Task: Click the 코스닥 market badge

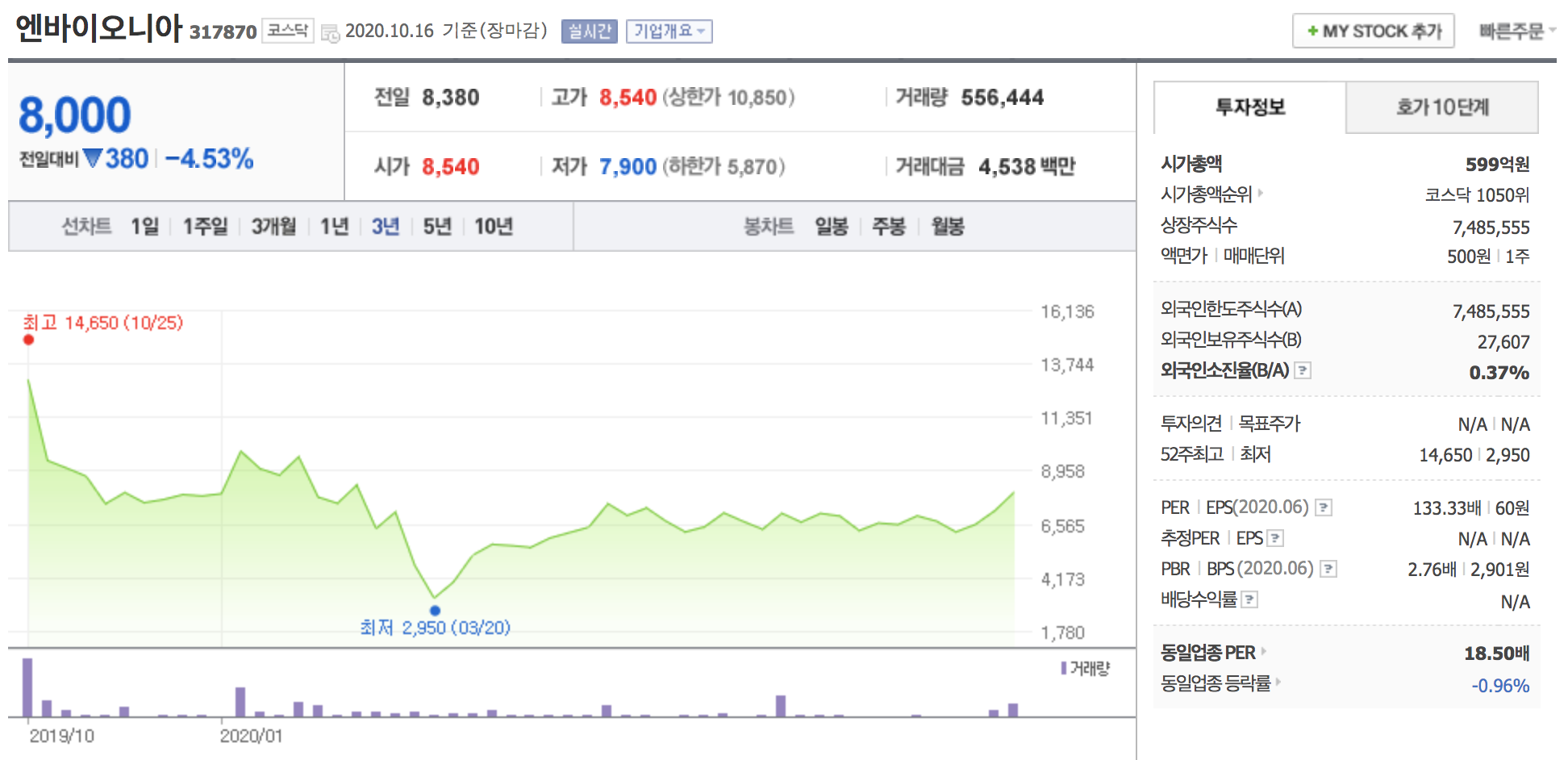Action: point(287,30)
